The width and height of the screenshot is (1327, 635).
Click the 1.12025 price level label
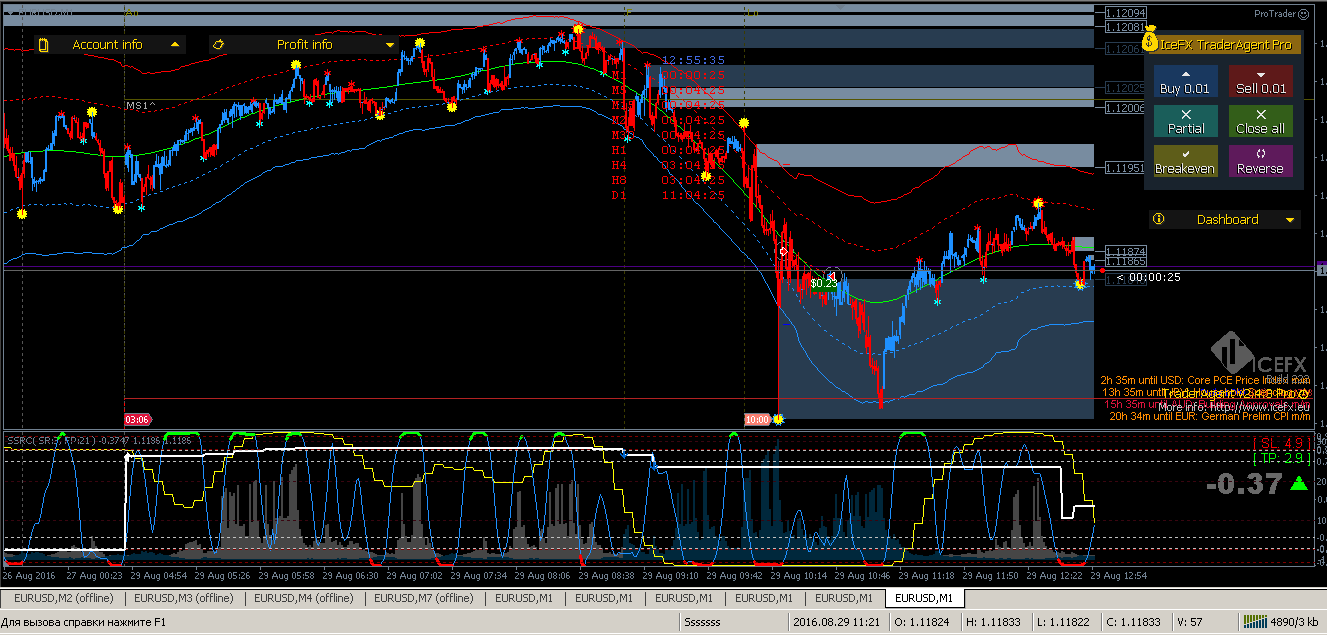[1125, 88]
